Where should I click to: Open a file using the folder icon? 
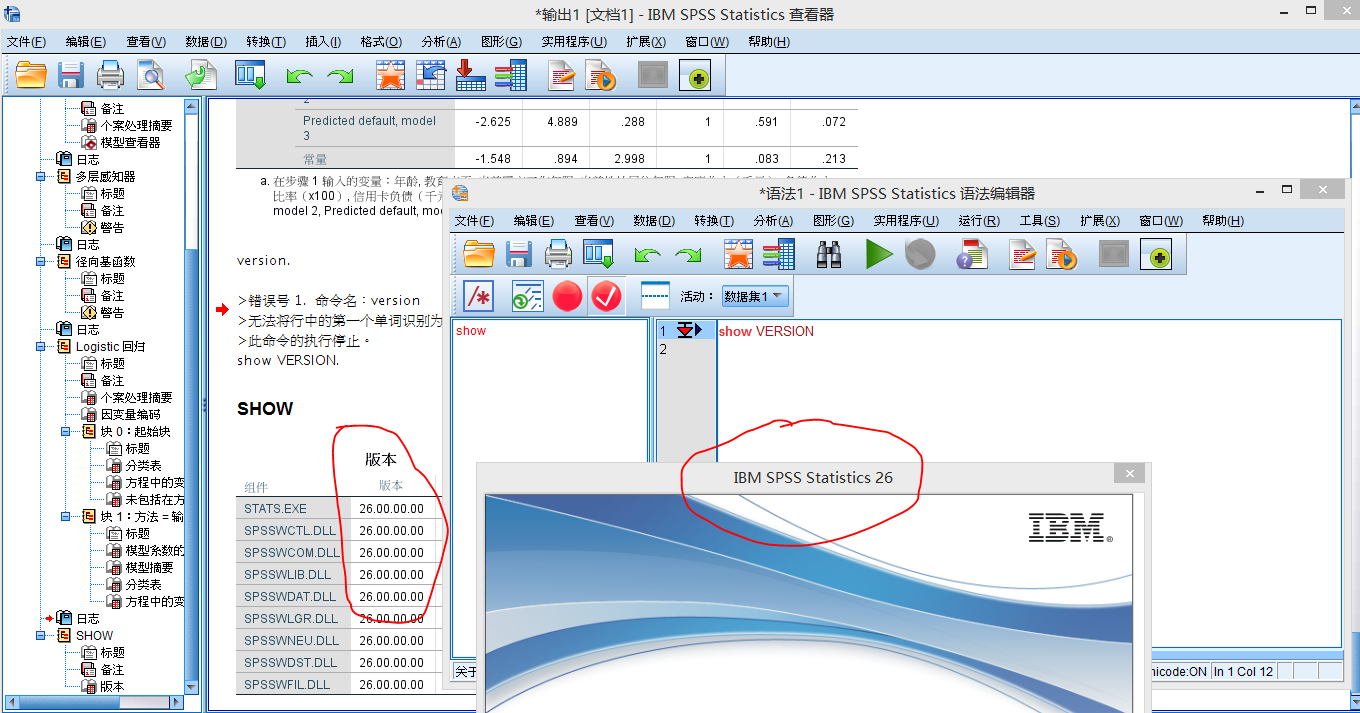pos(478,253)
